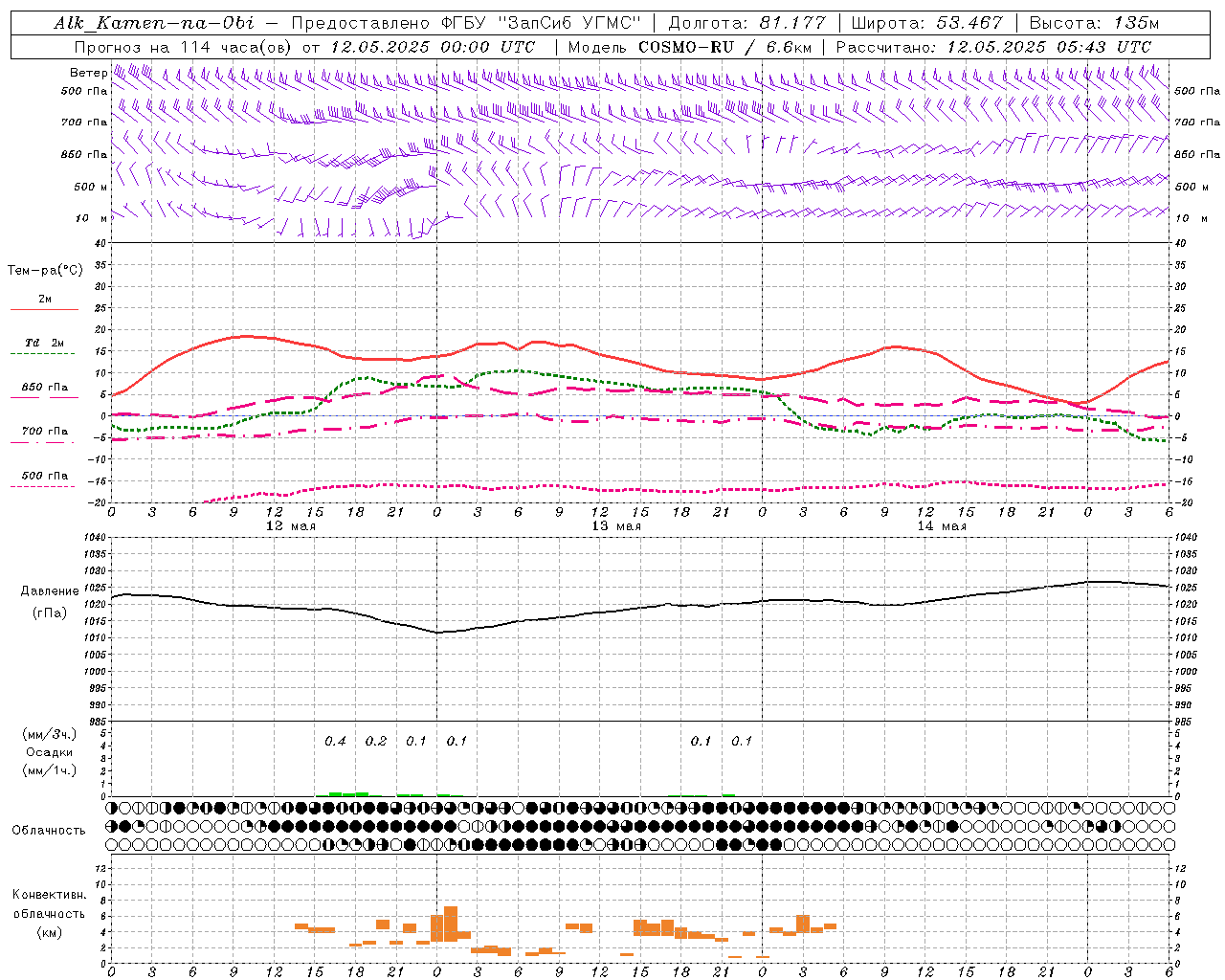Click the forecast length text Прогноз на 114 часа(ов)

pyautogui.click(x=185, y=47)
